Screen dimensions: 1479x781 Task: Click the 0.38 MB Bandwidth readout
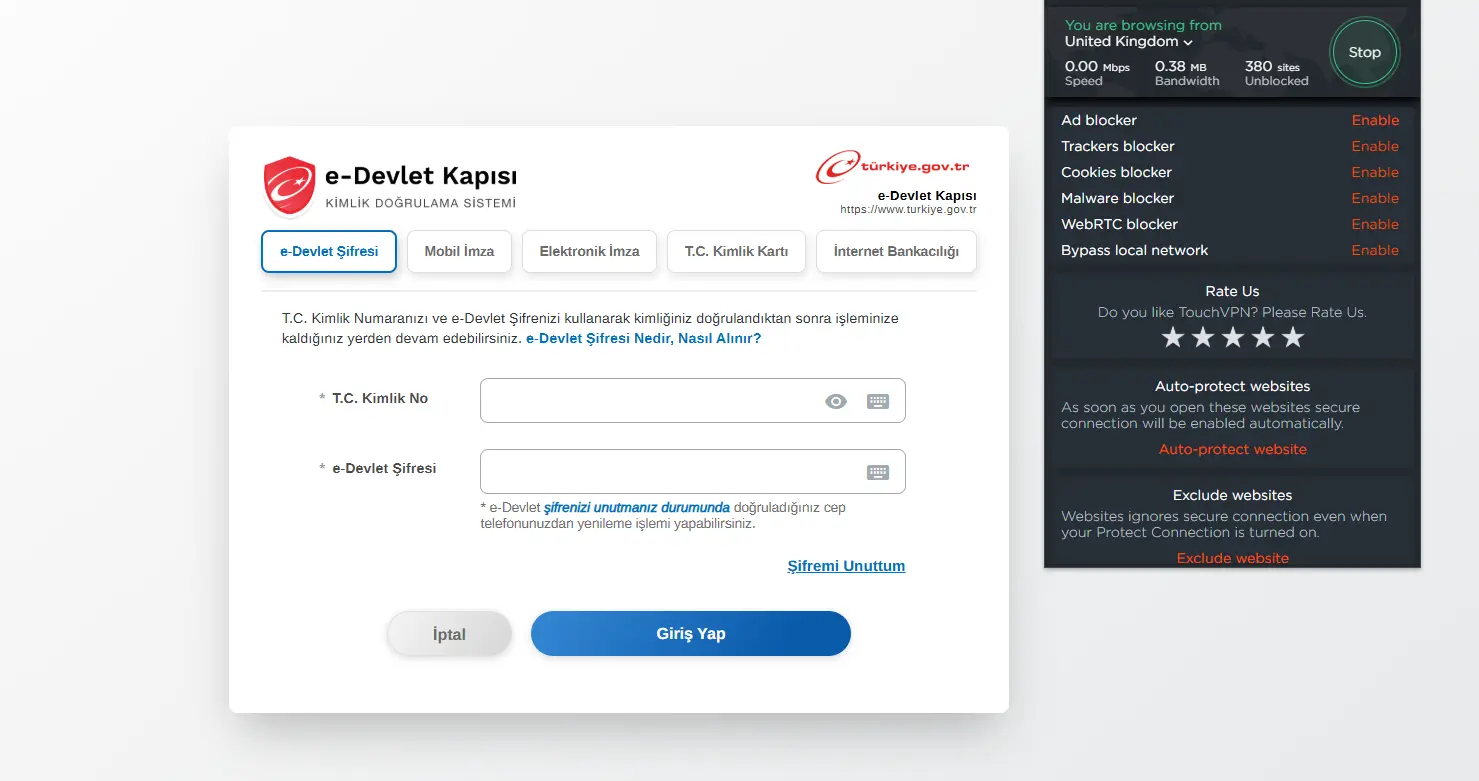coord(1187,73)
